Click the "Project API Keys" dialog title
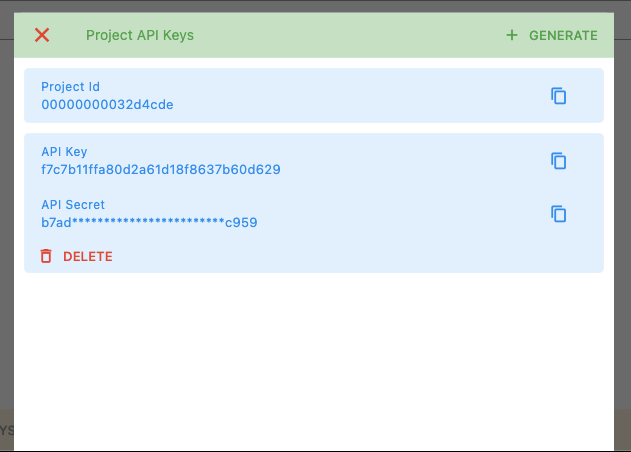The image size is (631, 452). tap(140, 35)
